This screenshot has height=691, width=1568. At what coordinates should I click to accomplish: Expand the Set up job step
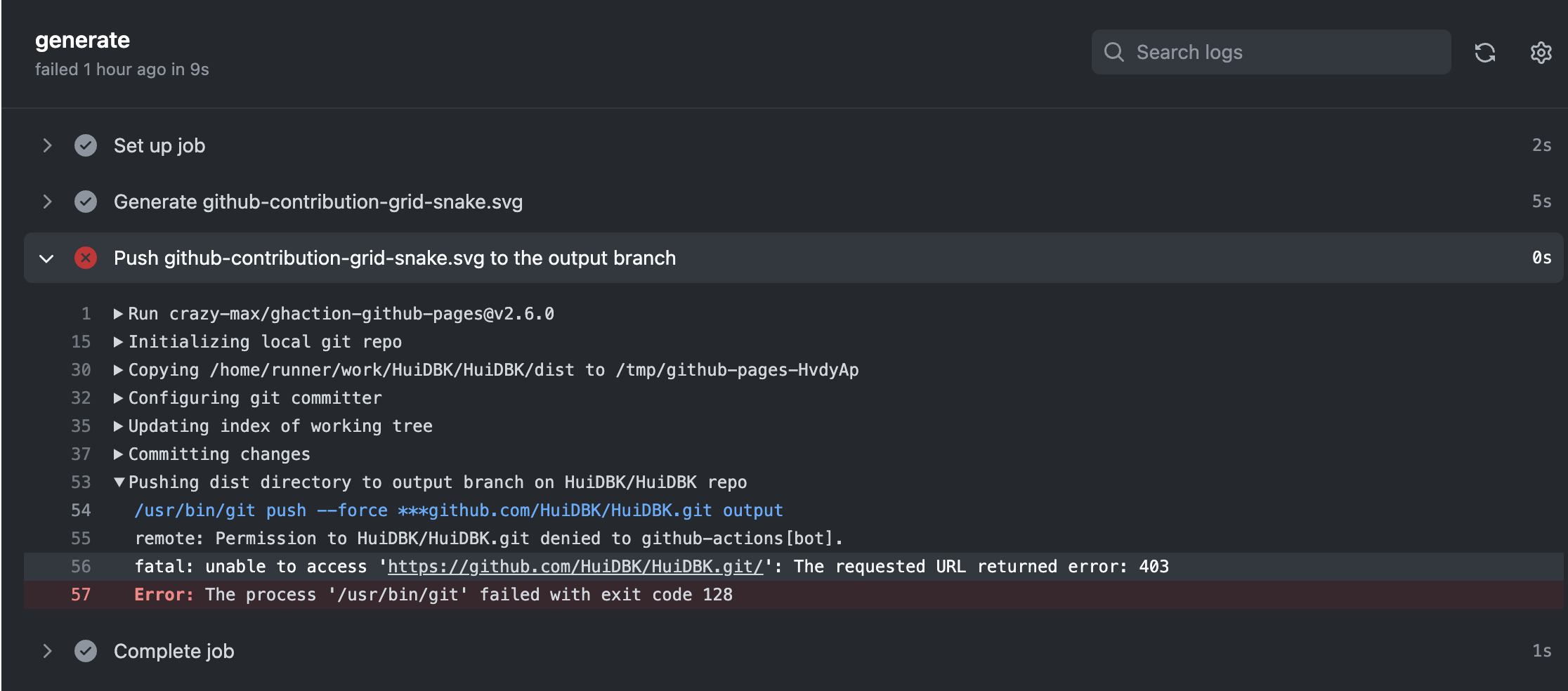[x=47, y=145]
